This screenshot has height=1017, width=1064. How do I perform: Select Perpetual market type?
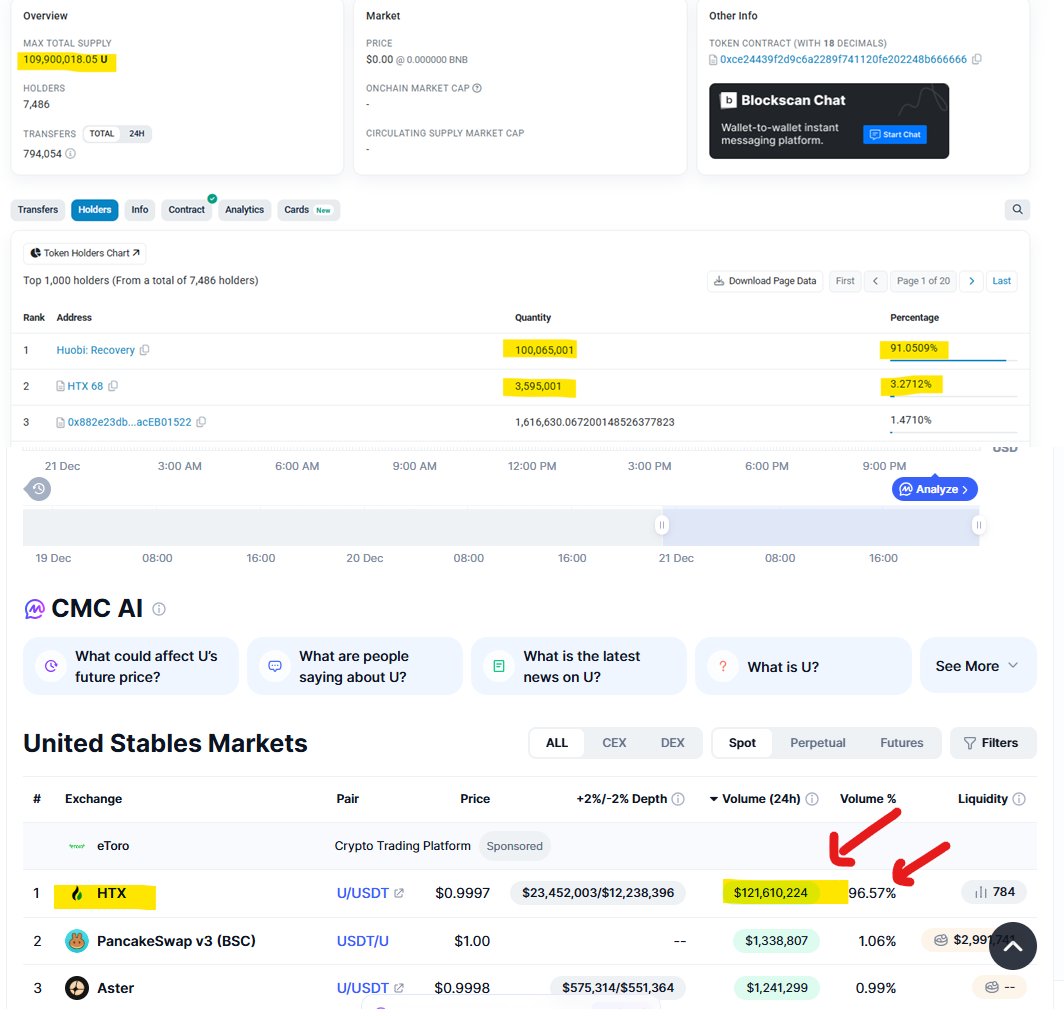pyautogui.click(x=818, y=743)
